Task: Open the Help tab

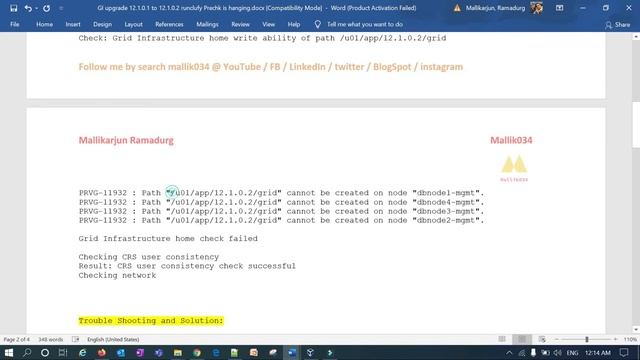Action: click(x=293, y=24)
